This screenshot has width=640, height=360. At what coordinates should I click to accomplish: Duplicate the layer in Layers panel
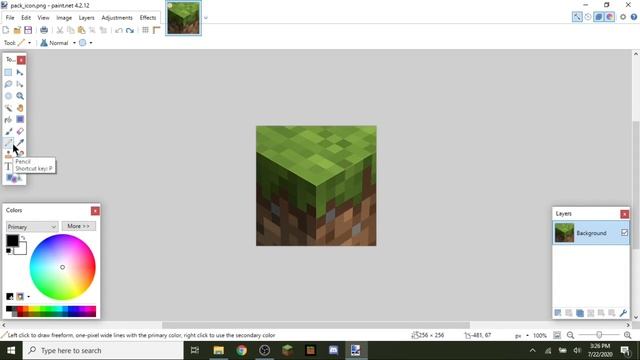pos(580,313)
